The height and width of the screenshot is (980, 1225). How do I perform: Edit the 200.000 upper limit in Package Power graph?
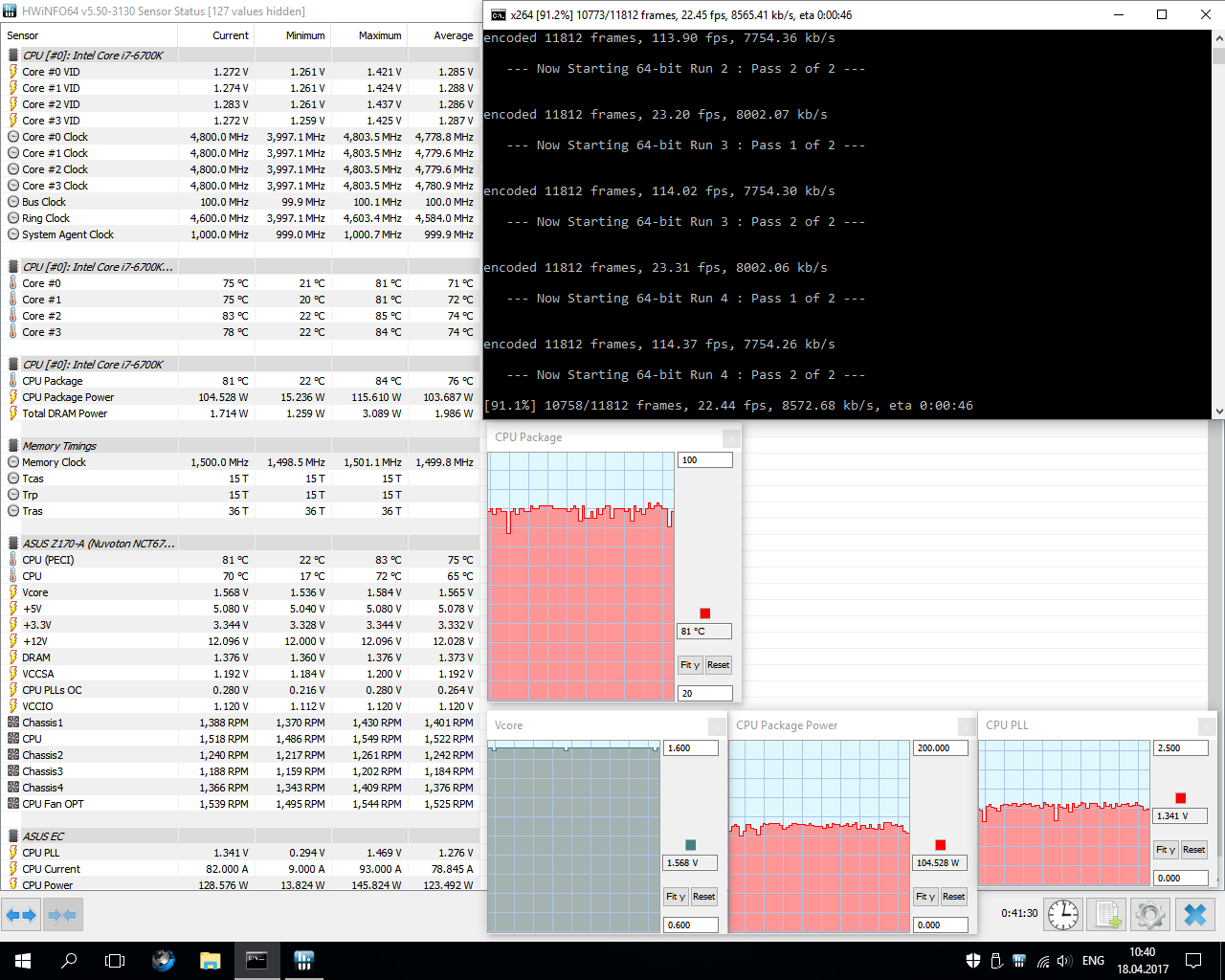pyautogui.click(x=941, y=748)
